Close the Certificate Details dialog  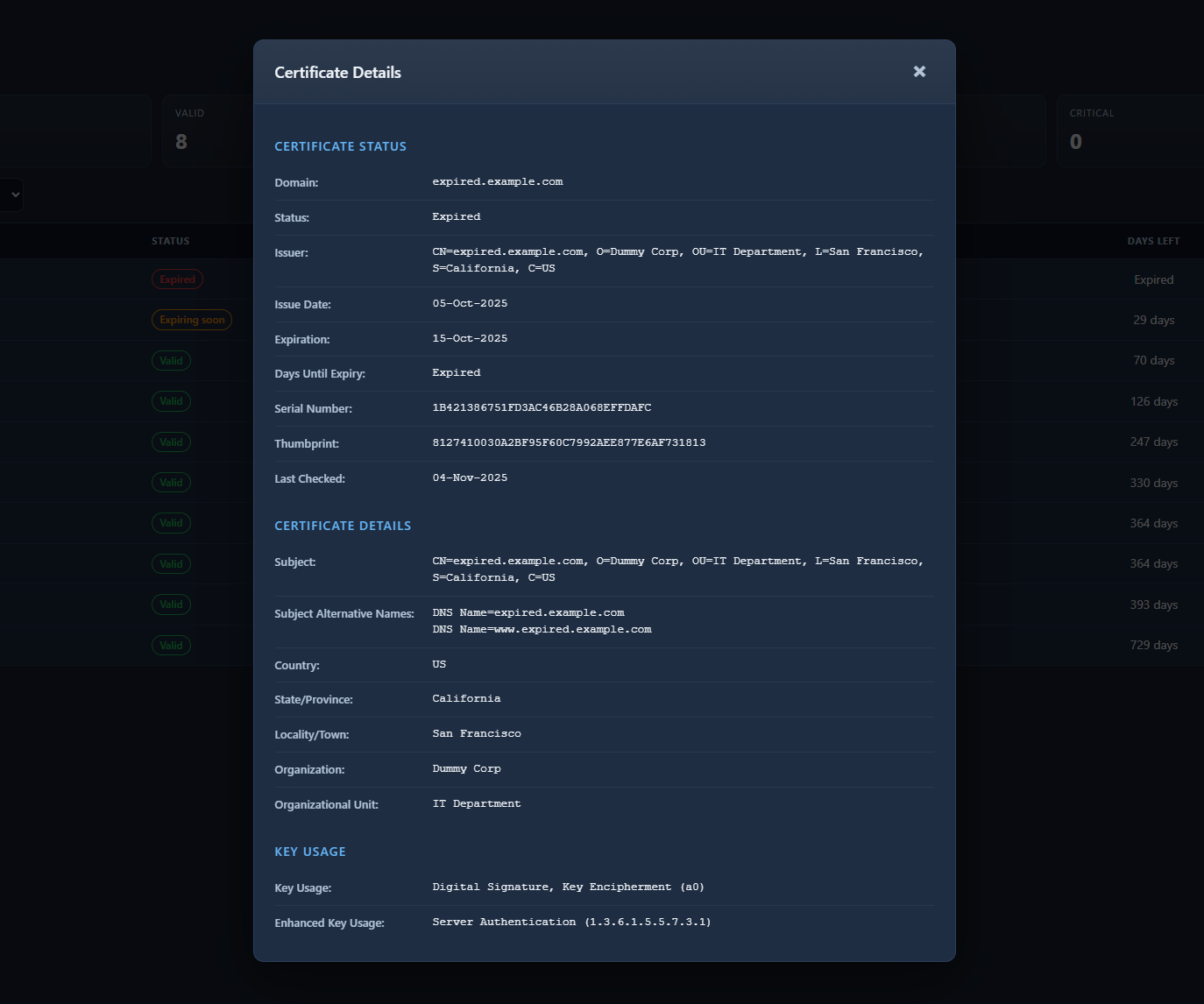[x=919, y=72]
